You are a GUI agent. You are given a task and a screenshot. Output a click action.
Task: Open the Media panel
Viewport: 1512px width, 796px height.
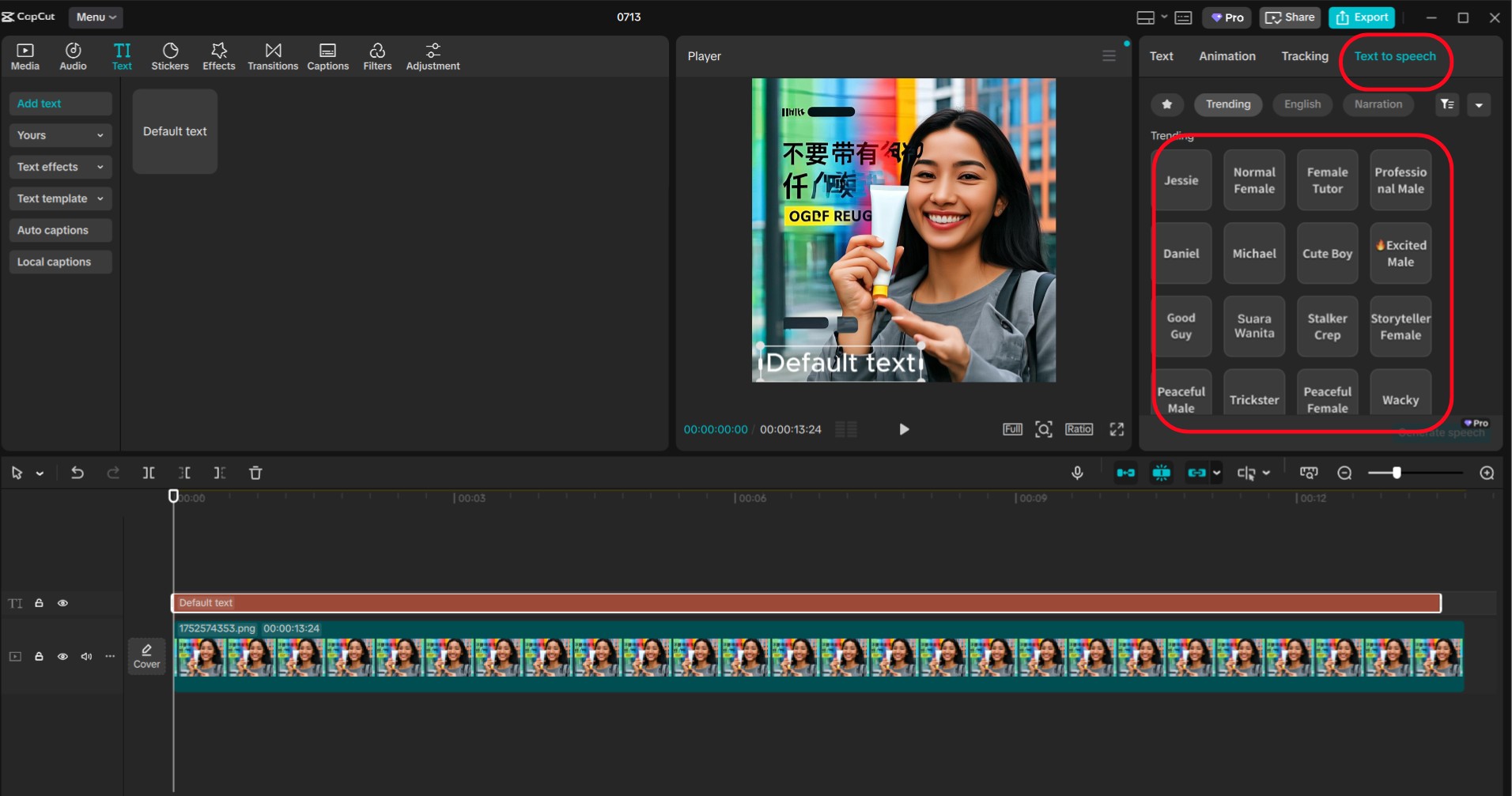click(x=25, y=56)
